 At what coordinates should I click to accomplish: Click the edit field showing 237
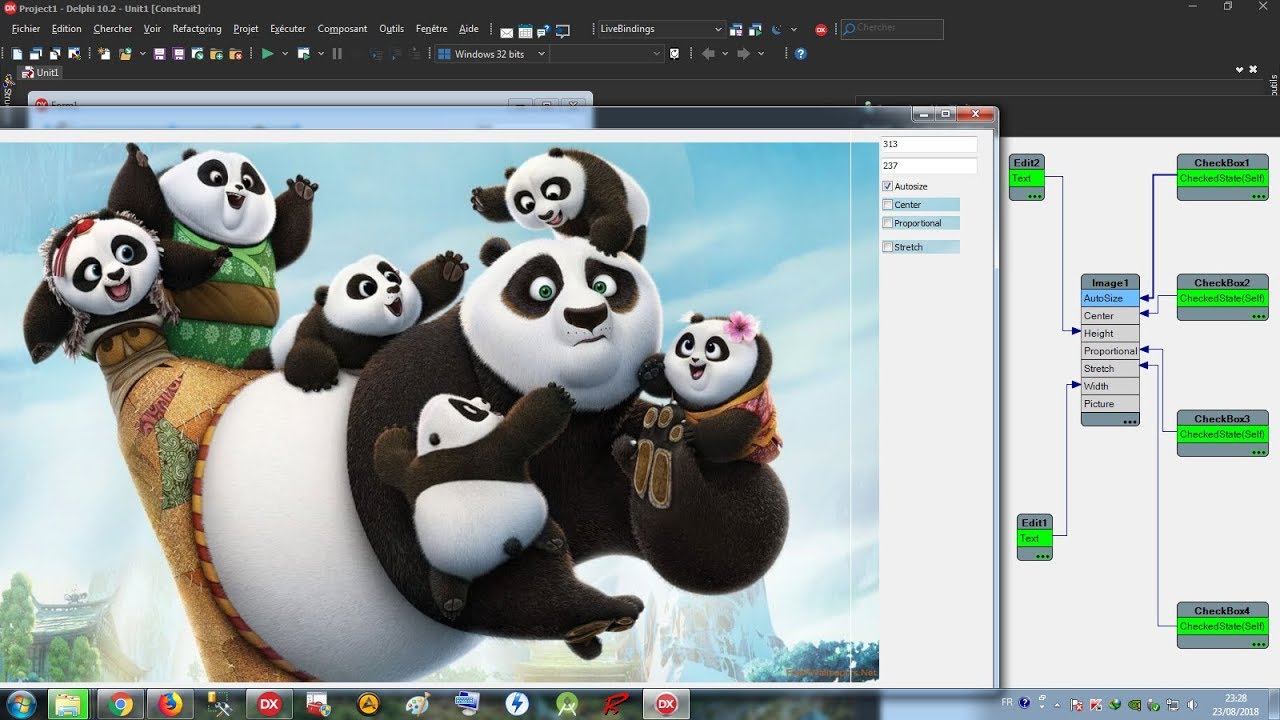[x=929, y=166]
